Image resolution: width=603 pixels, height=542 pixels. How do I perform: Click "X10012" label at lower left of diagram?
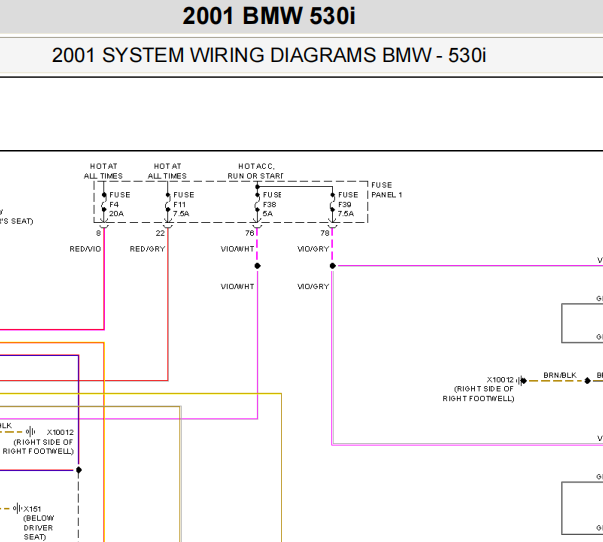pos(60,432)
